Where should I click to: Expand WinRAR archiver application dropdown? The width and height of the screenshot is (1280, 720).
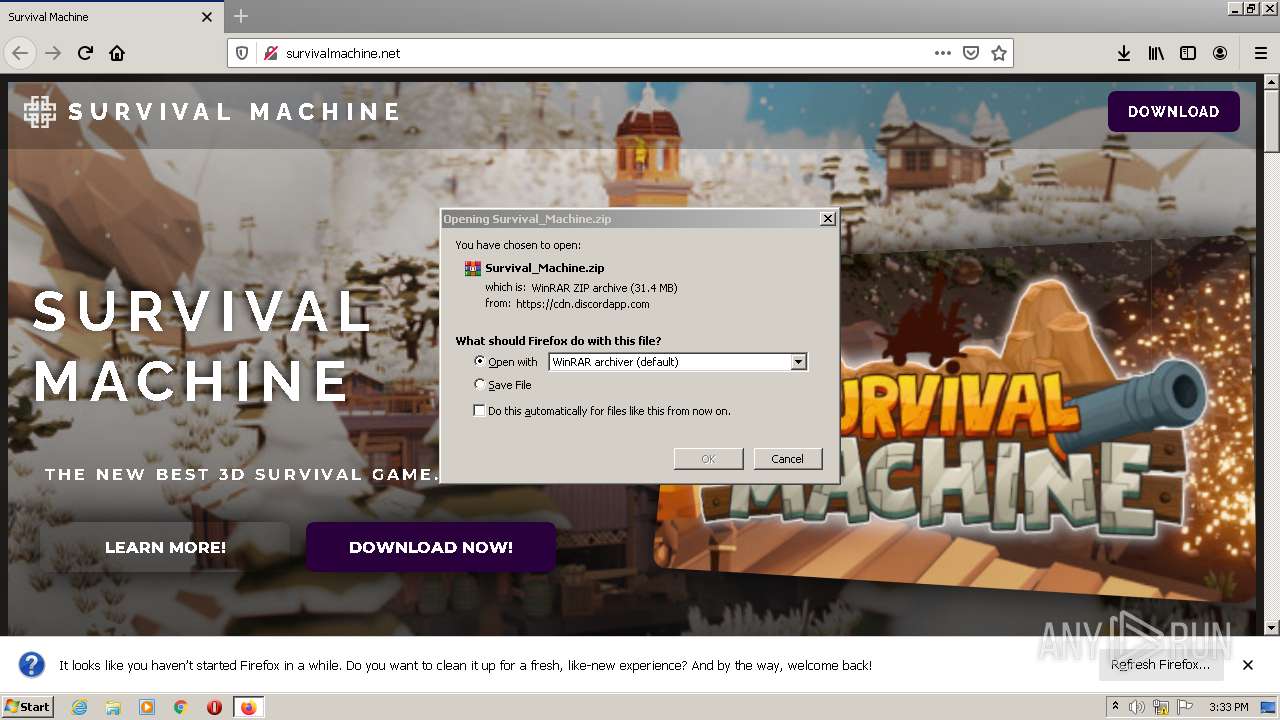pyautogui.click(x=798, y=362)
